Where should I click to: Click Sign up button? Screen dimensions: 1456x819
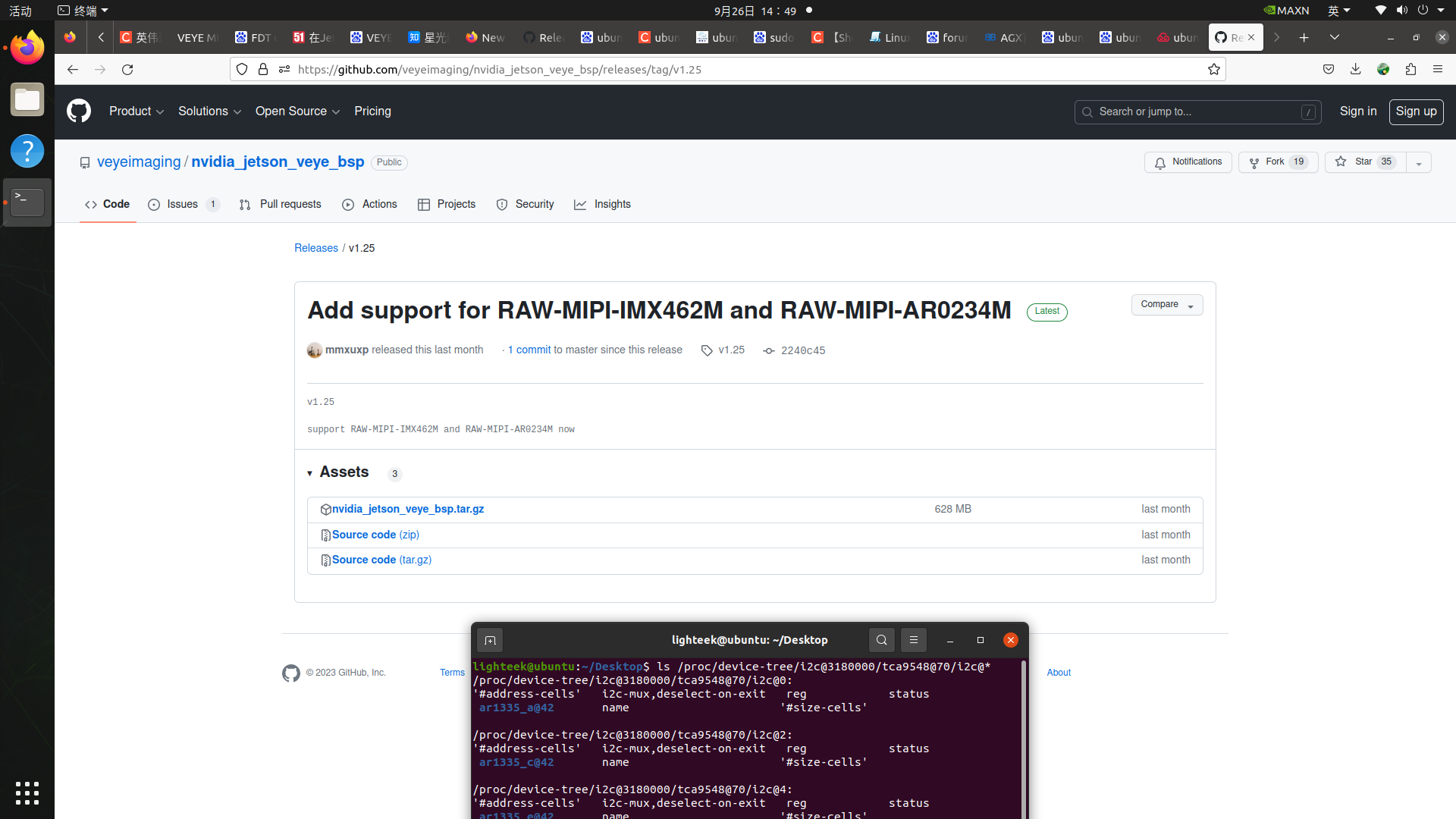tap(1416, 111)
